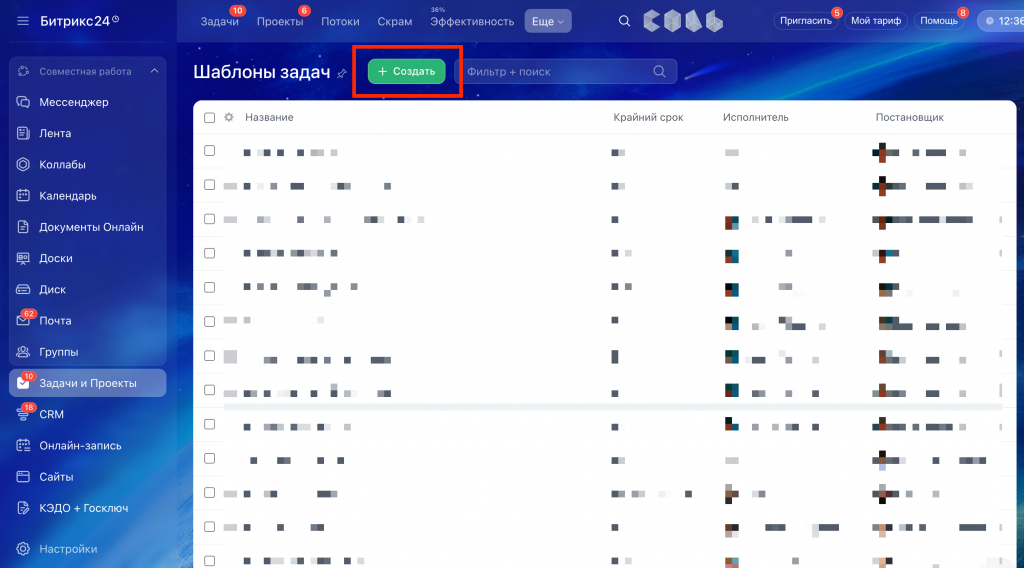Click the Пригласить button
The height and width of the screenshot is (568, 1024).
coord(807,21)
